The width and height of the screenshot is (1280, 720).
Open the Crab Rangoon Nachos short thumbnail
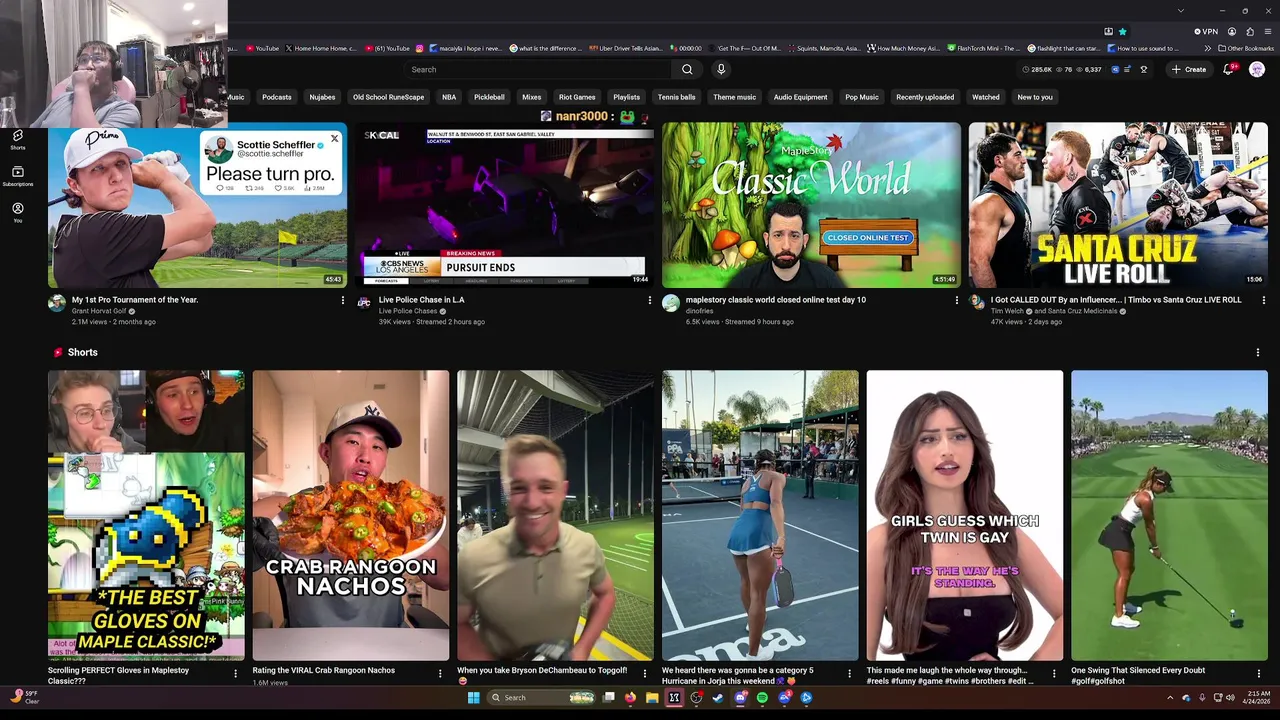click(351, 515)
